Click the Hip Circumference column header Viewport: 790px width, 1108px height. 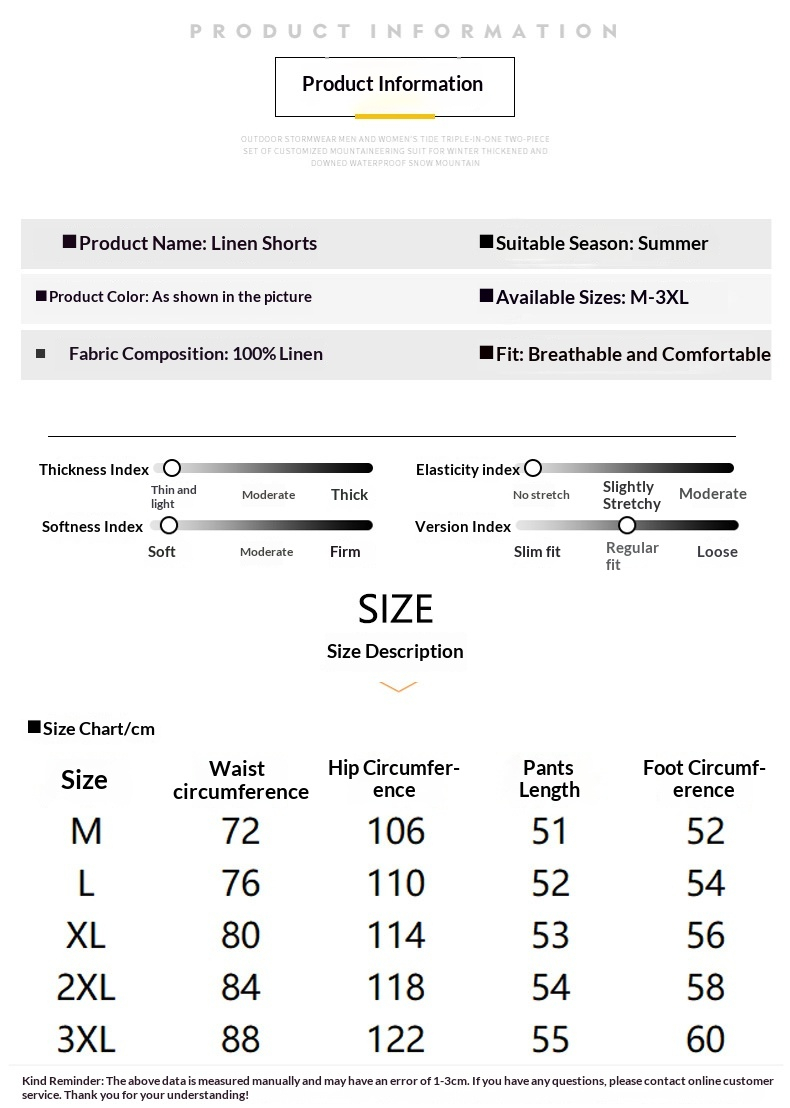[x=394, y=779]
